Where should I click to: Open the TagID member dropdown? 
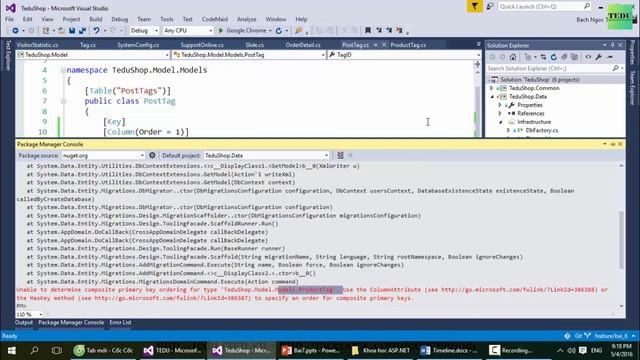pos(478,55)
